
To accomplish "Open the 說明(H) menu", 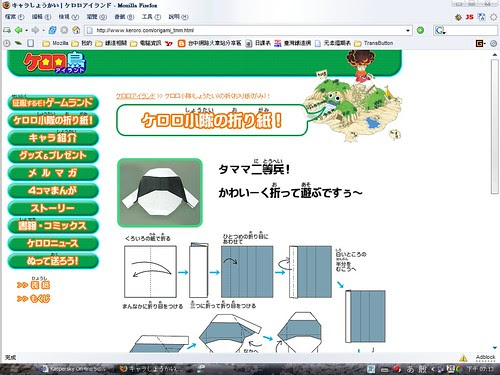I will click(x=178, y=17).
